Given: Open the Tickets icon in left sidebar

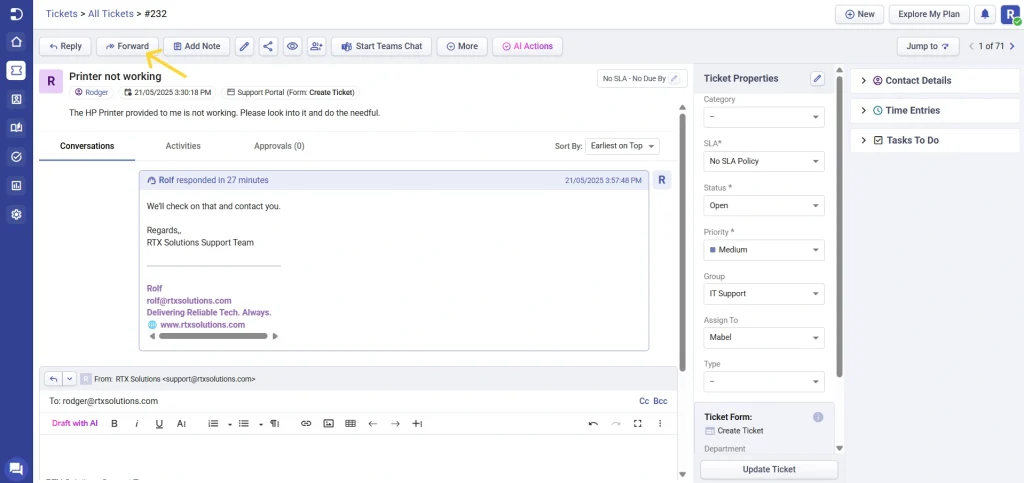Looking at the screenshot, I should pos(16,70).
